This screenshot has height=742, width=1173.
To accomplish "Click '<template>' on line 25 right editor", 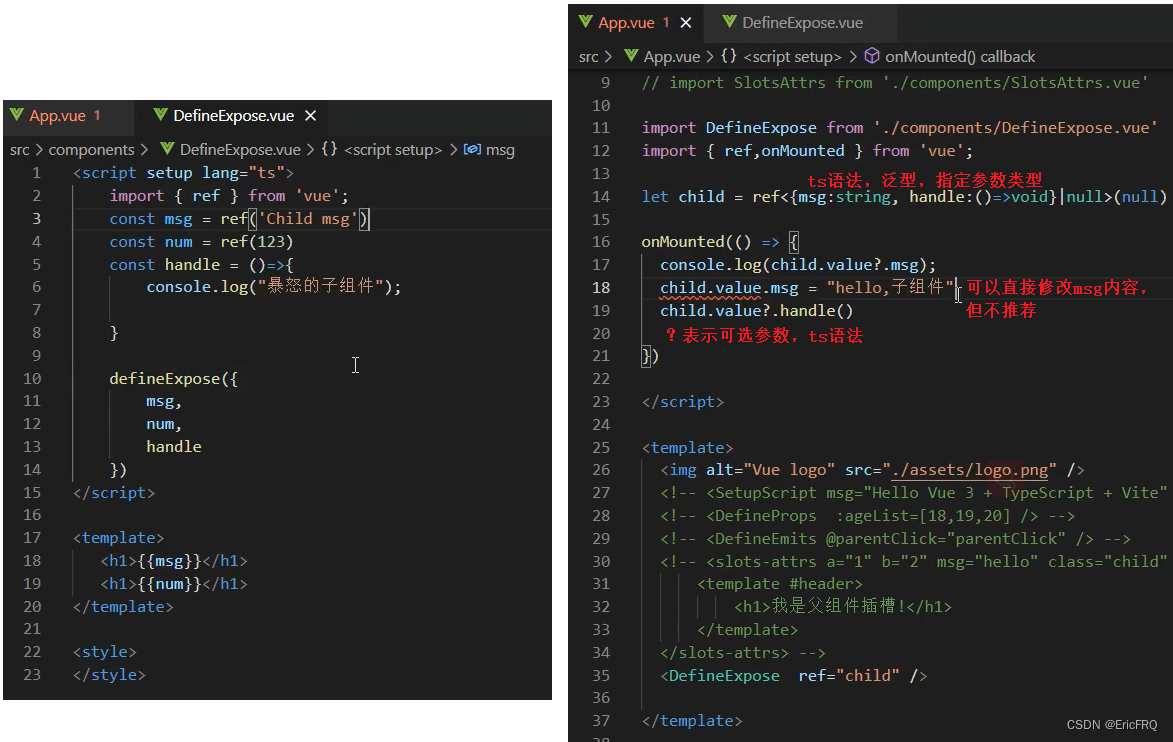I will 687,447.
